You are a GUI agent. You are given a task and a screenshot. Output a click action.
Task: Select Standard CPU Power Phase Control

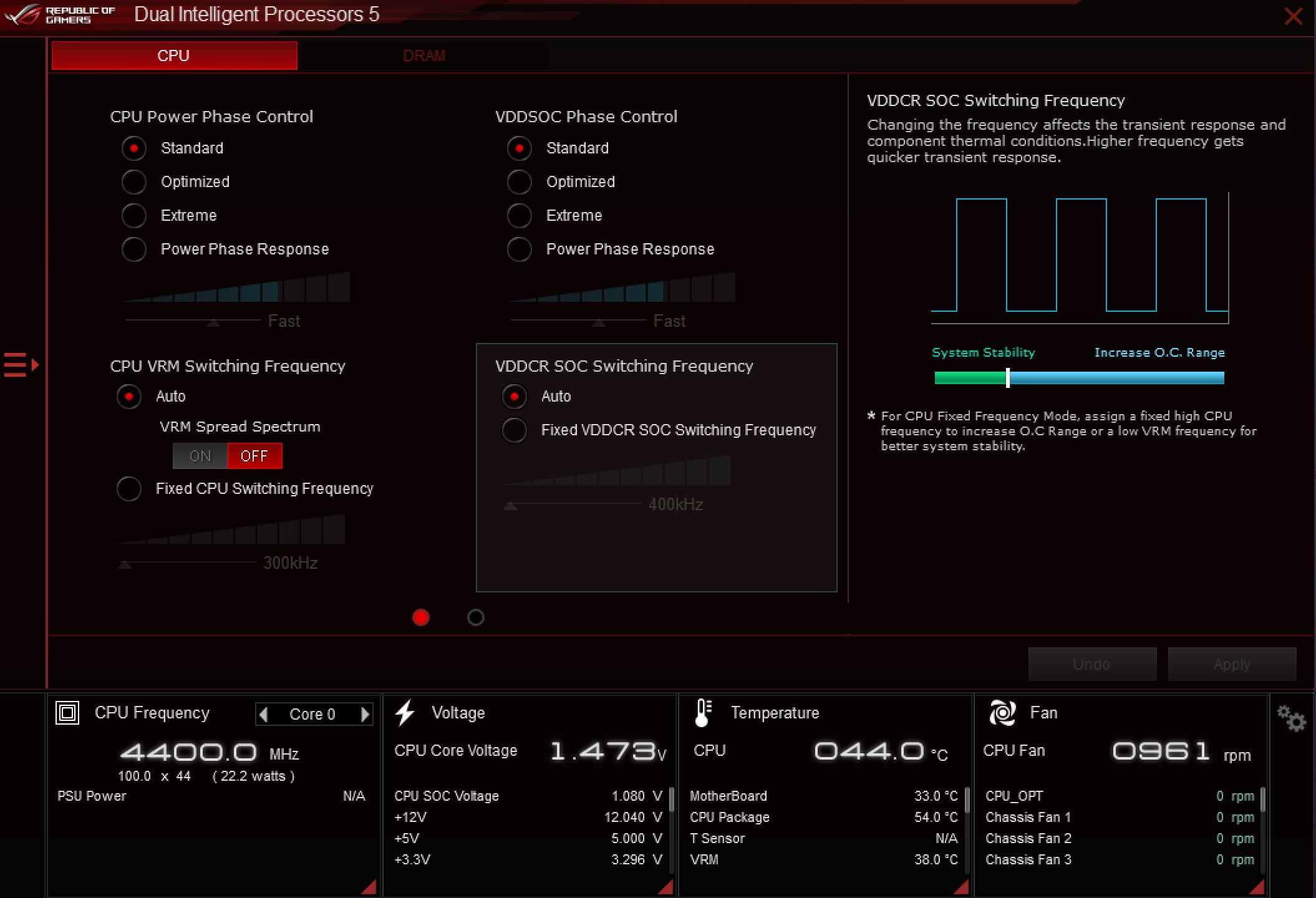(x=134, y=148)
